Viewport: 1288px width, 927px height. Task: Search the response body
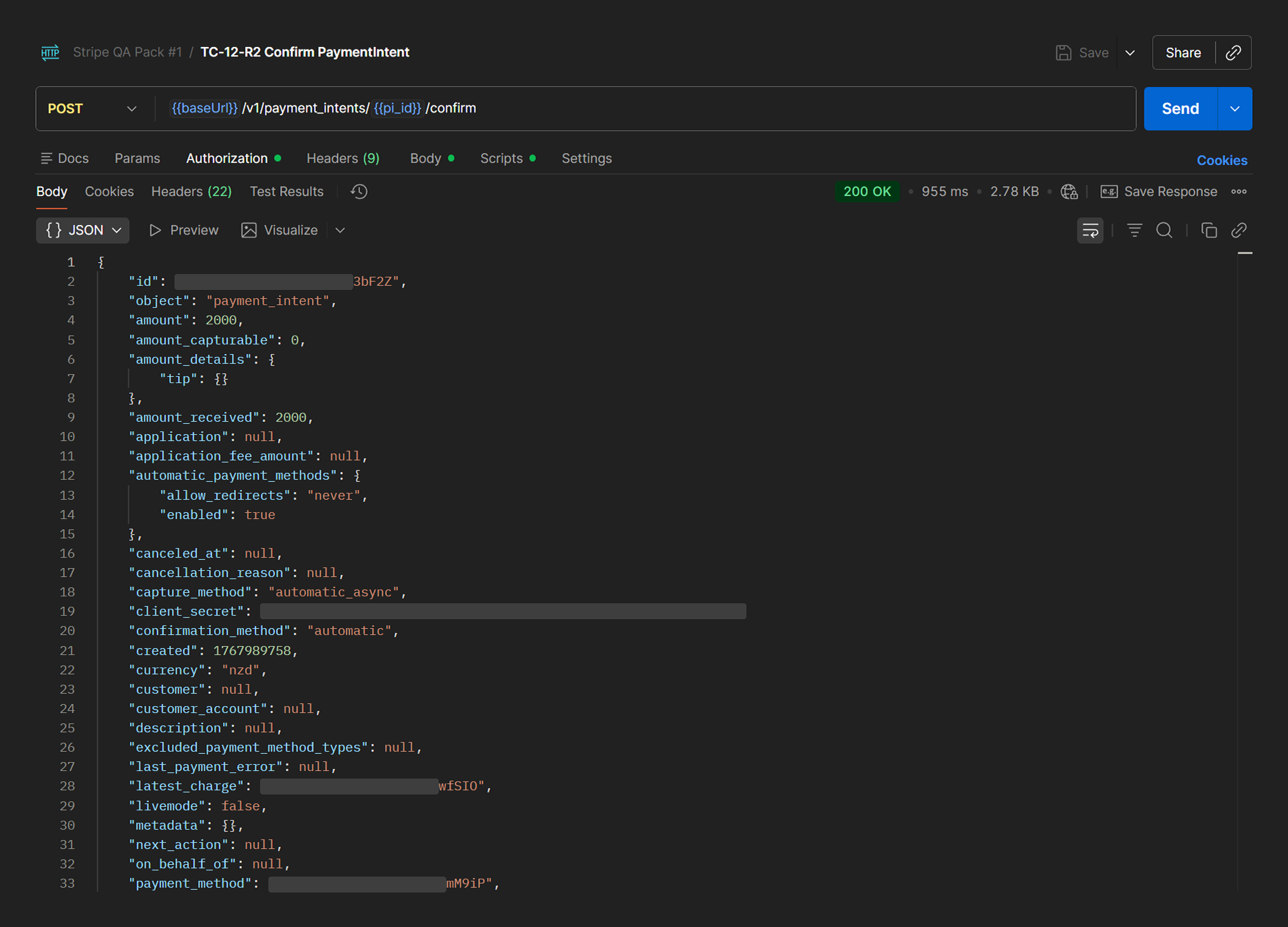(x=1165, y=230)
